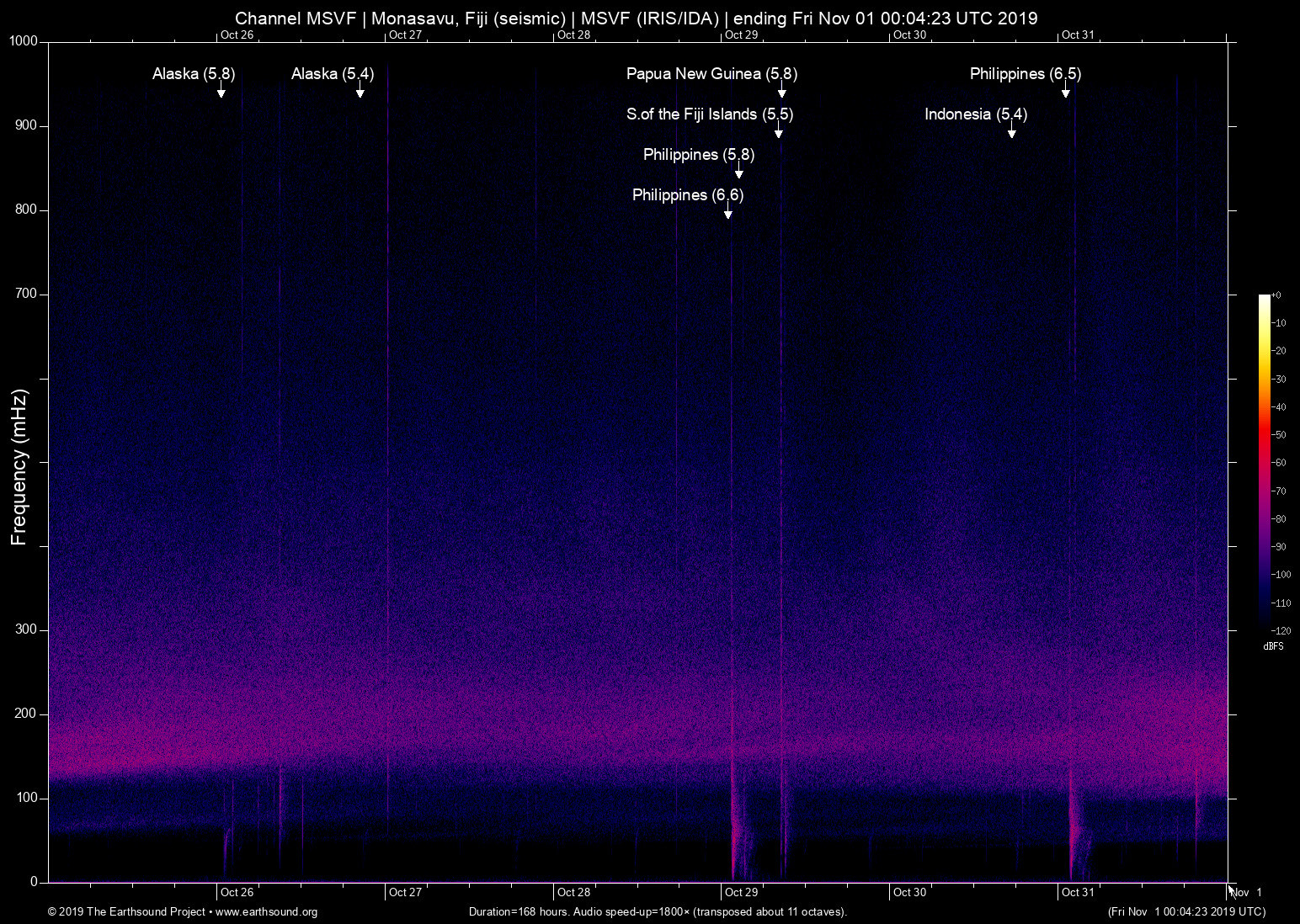Select the Philippines (5.8) event marker
Screen dimensions: 1300x924
tap(739, 173)
